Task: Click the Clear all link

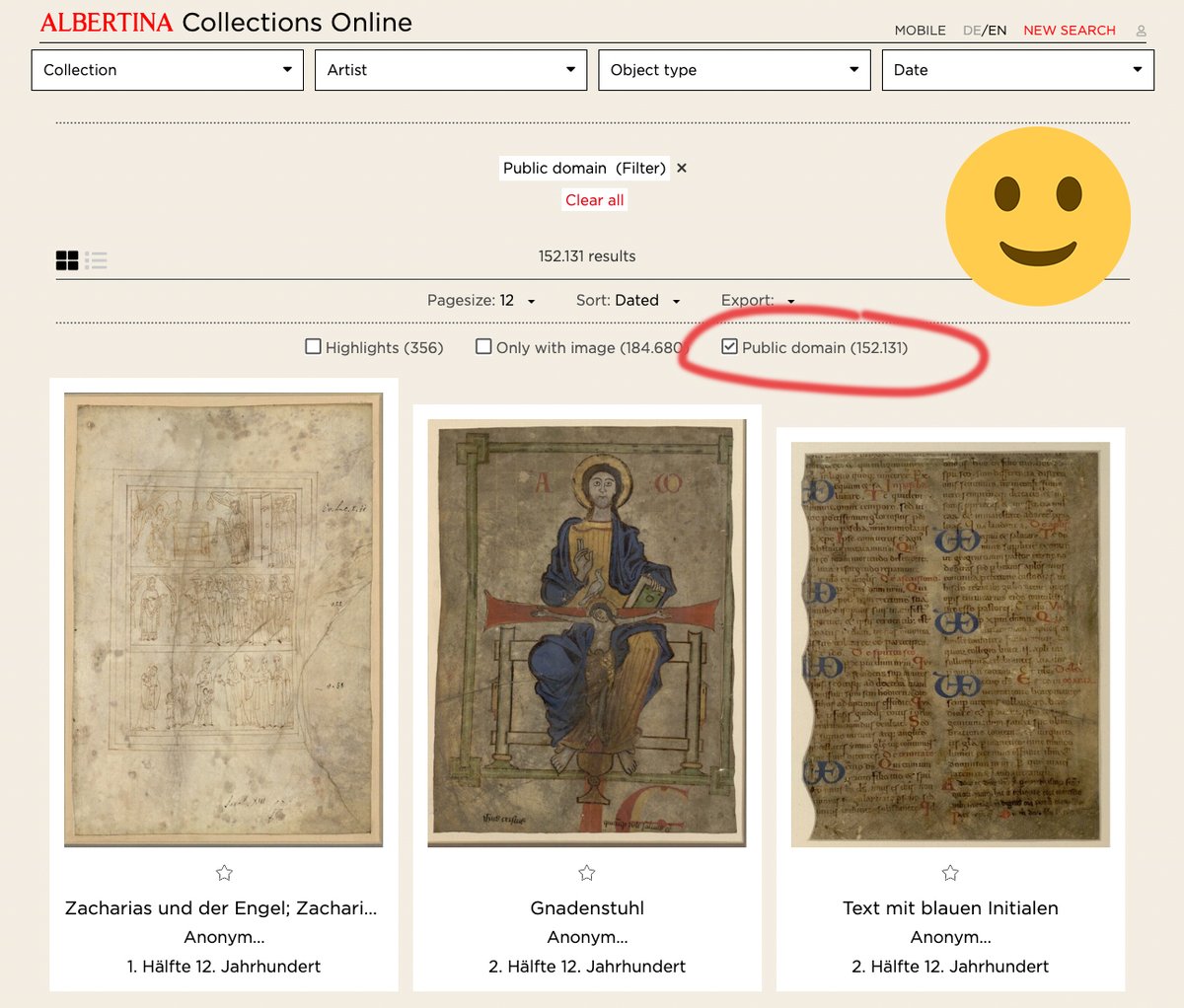Action: click(x=594, y=199)
